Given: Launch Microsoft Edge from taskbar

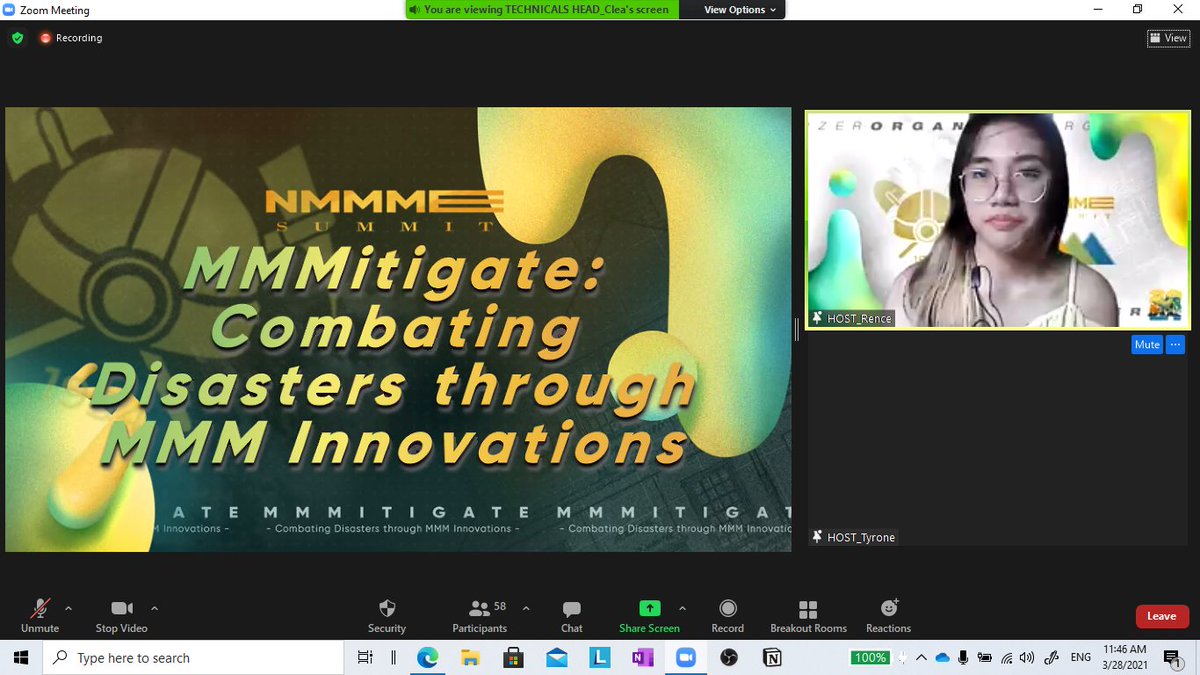Looking at the screenshot, I should tap(428, 657).
